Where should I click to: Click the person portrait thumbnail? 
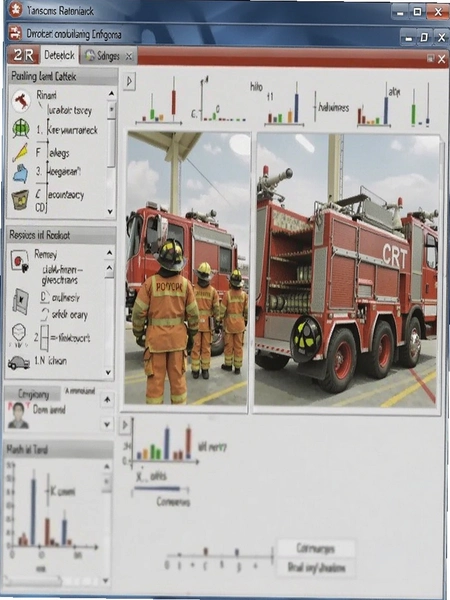[18, 415]
